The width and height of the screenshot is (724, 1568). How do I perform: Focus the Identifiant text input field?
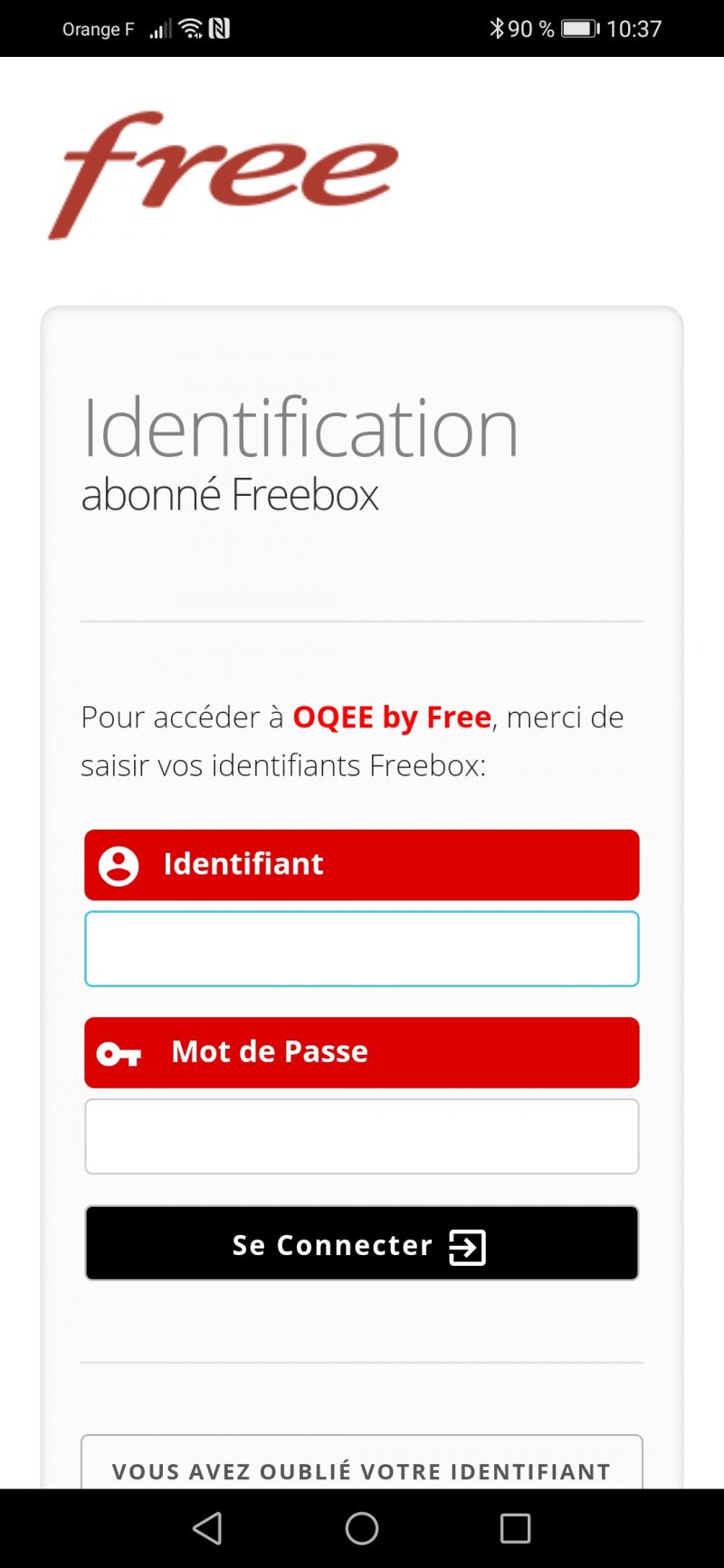click(362, 948)
